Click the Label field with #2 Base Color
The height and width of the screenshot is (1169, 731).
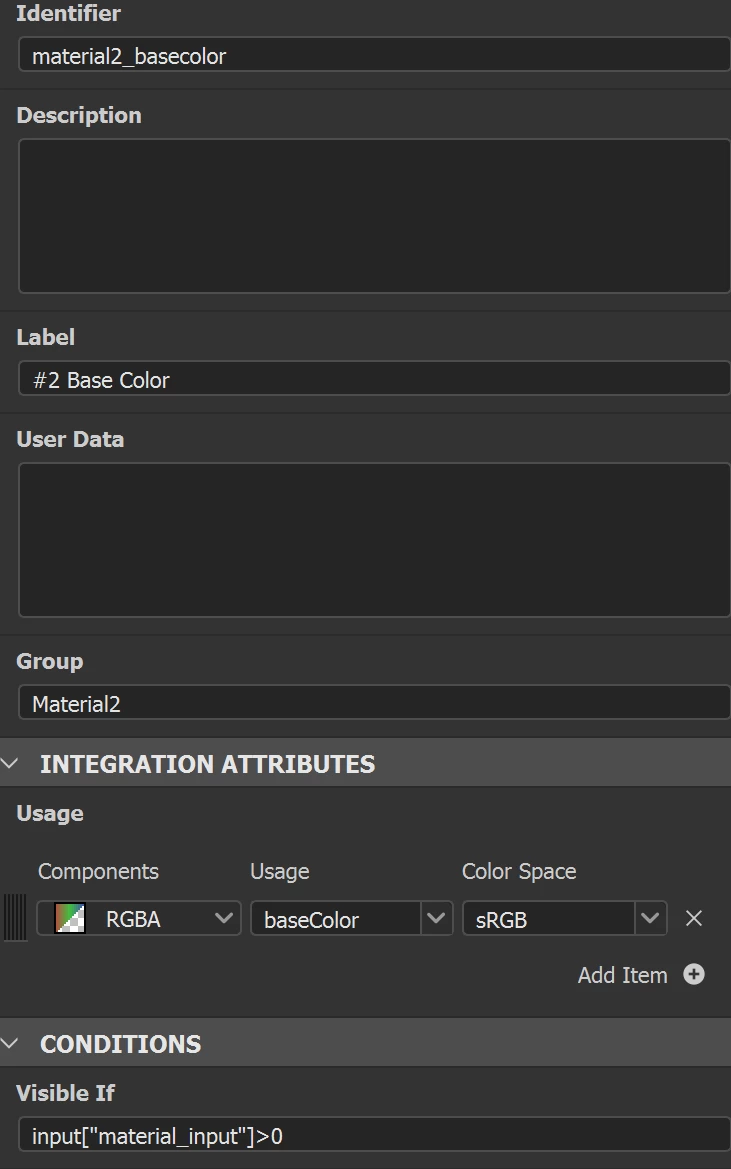coord(374,380)
